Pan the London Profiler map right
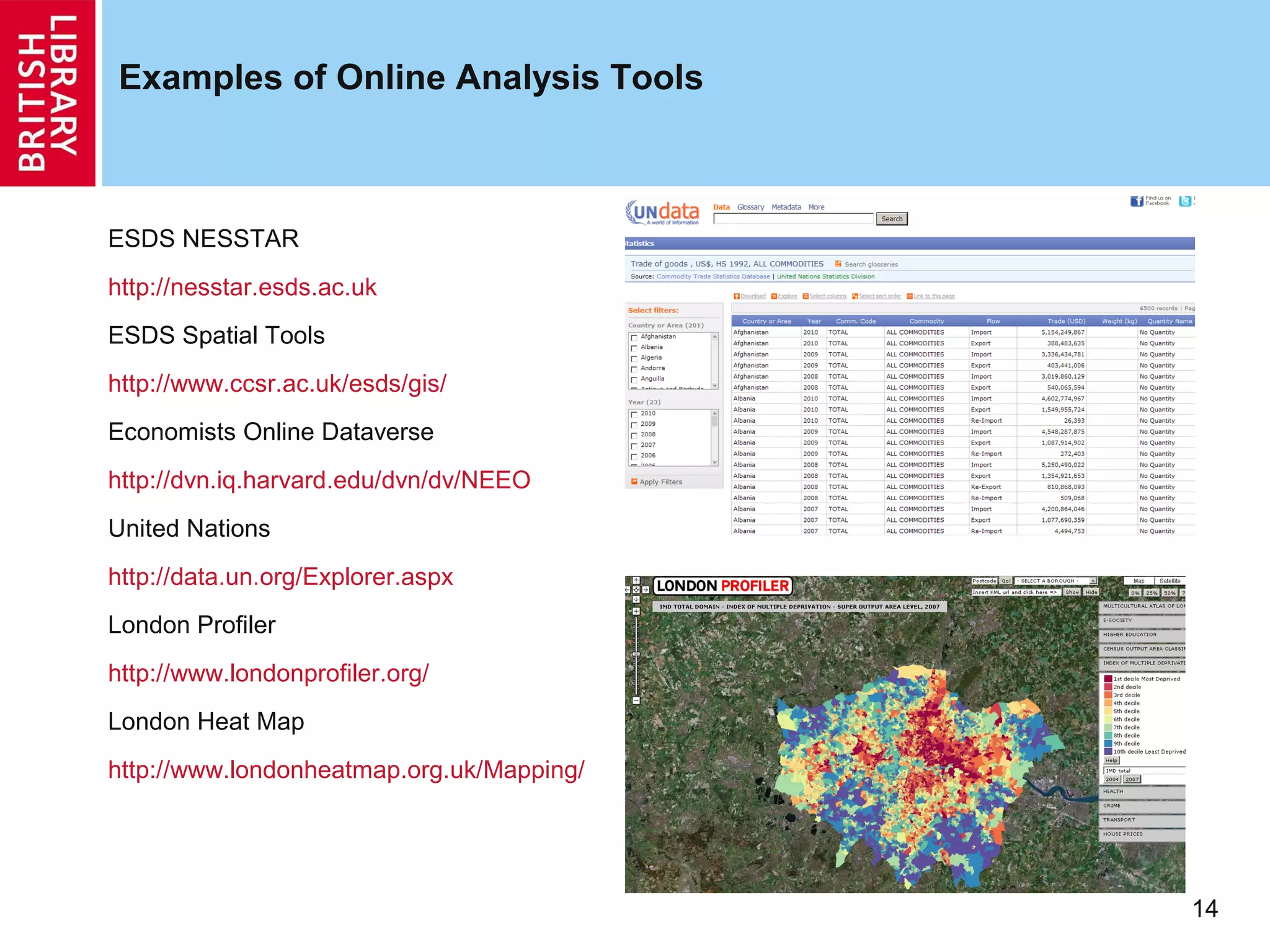This screenshot has height=952, width=1270. [x=646, y=590]
